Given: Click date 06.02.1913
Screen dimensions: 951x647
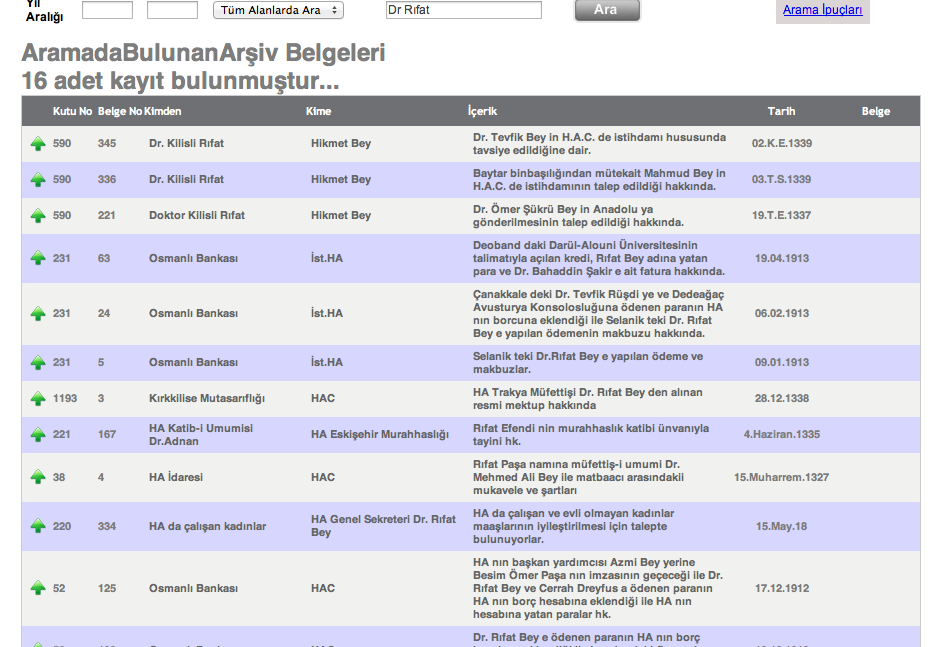Looking at the screenshot, I should point(782,313).
